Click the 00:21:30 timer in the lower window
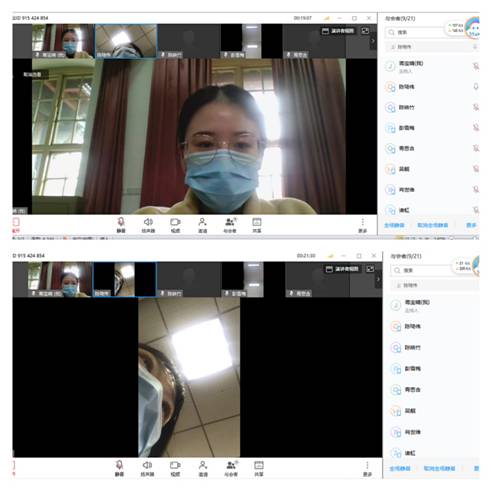491x491 pixels. point(306,256)
